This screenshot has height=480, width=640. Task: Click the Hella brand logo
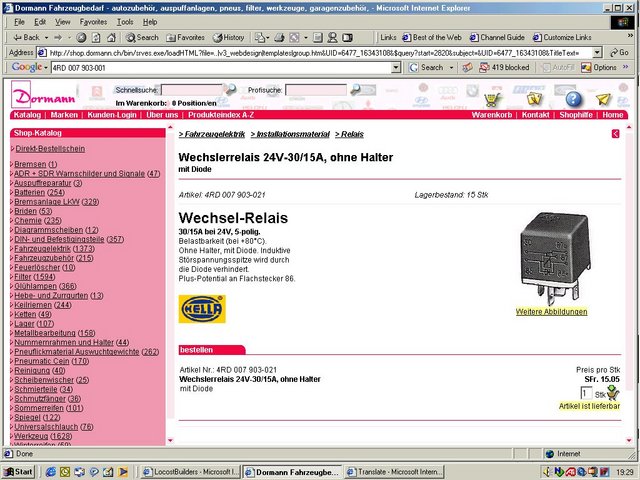click(x=201, y=309)
